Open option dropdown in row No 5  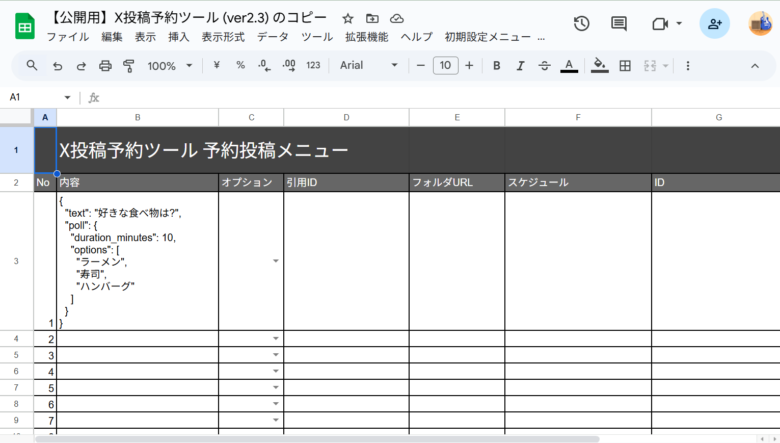pyautogui.click(x=276, y=387)
